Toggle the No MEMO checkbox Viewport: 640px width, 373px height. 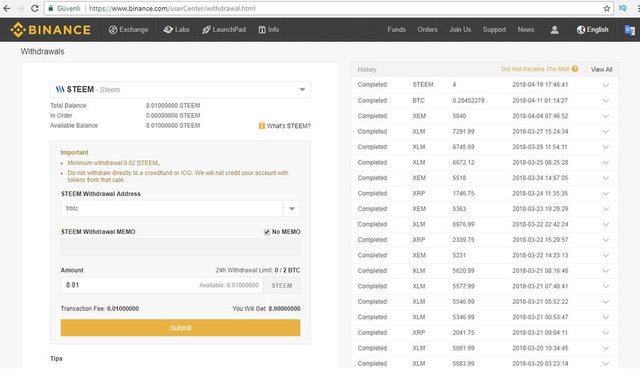click(x=267, y=232)
